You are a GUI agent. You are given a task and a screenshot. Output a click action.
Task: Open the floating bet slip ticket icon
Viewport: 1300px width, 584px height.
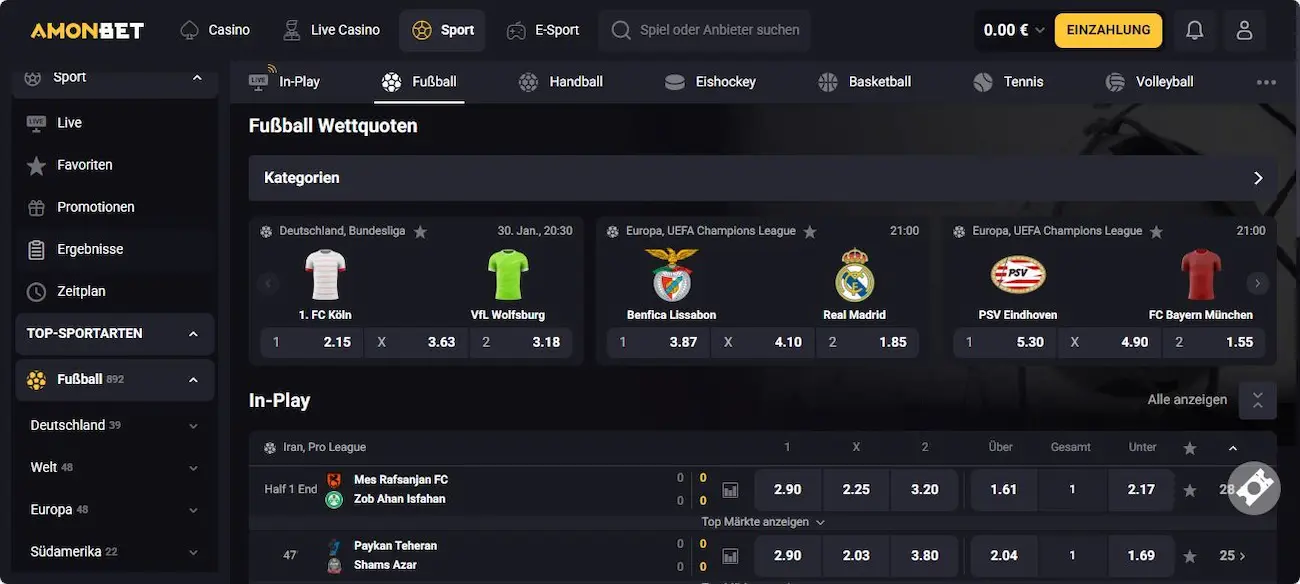pyautogui.click(x=1254, y=488)
